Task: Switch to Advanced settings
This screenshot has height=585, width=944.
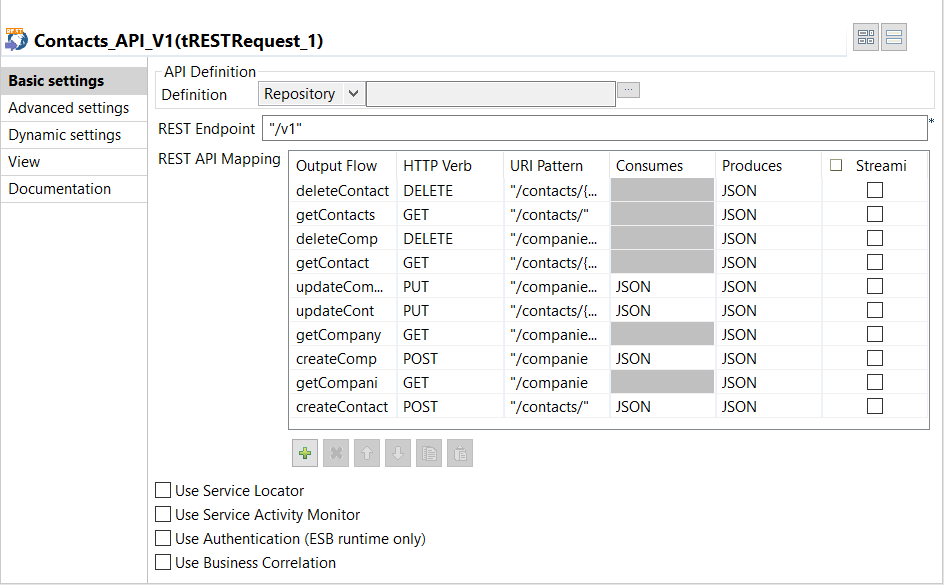Action: (68, 107)
